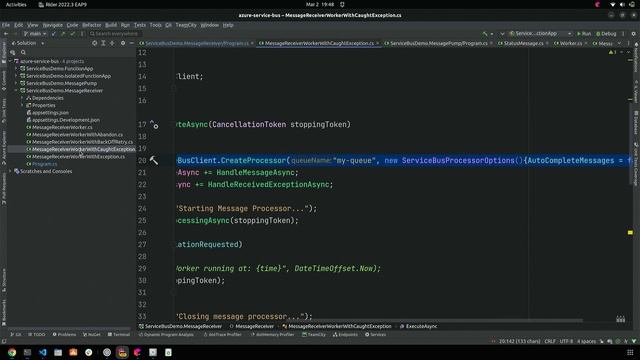This screenshot has height=360, width=640.
Task: Show hidden editor tabs dropdown
Action: 619,43
